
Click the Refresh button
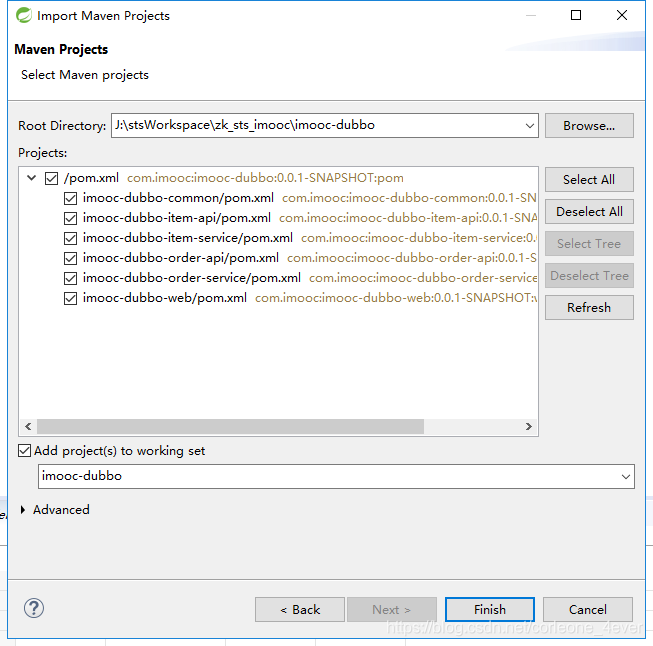pos(589,308)
